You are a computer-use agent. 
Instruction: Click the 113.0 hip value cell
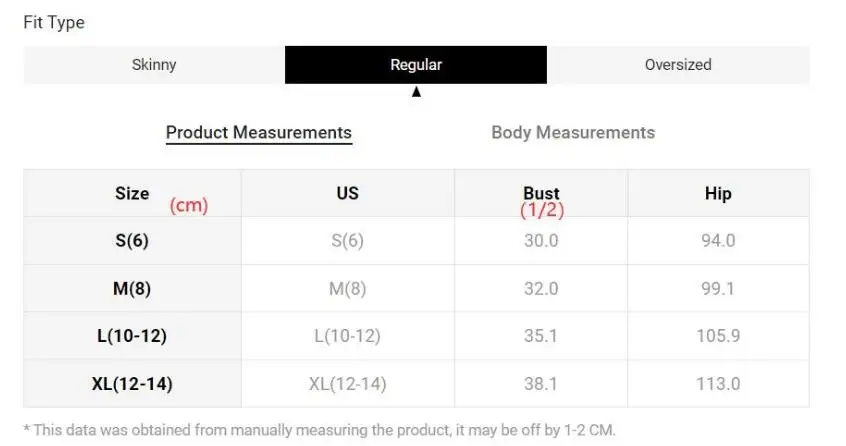pyautogui.click(x=718, y=384)
